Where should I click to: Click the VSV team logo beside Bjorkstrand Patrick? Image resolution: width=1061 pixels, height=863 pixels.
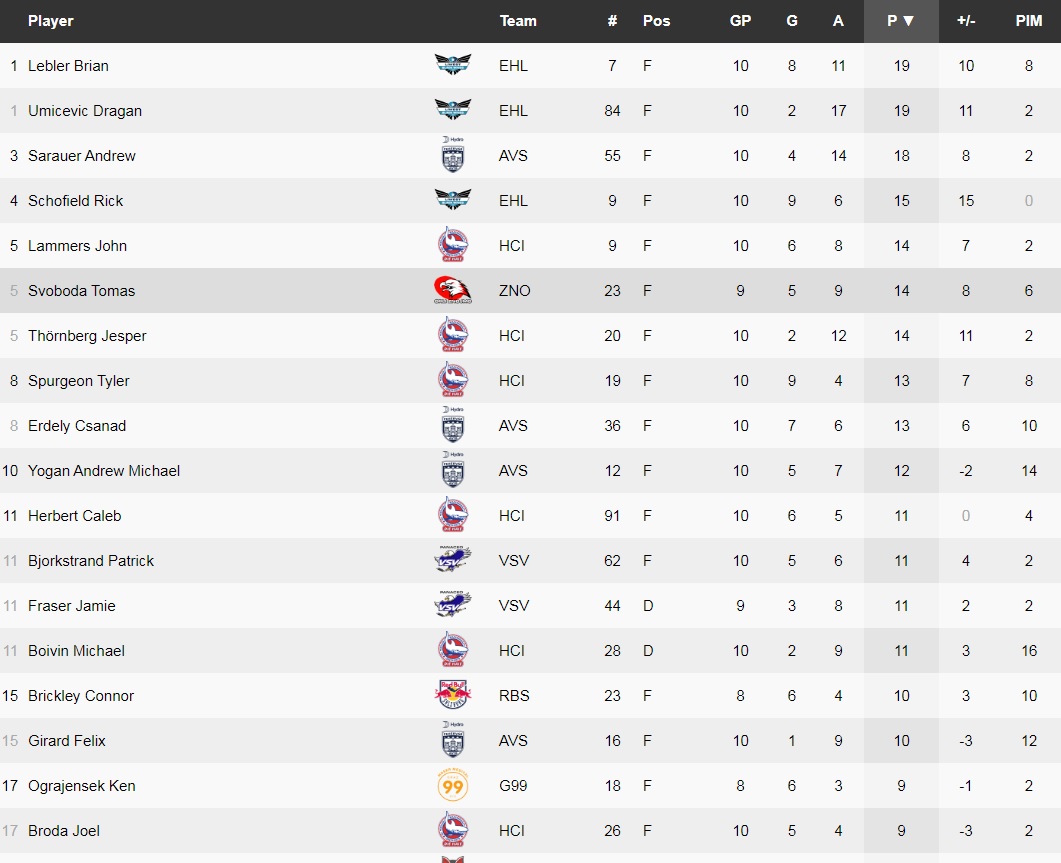[453, 561]
